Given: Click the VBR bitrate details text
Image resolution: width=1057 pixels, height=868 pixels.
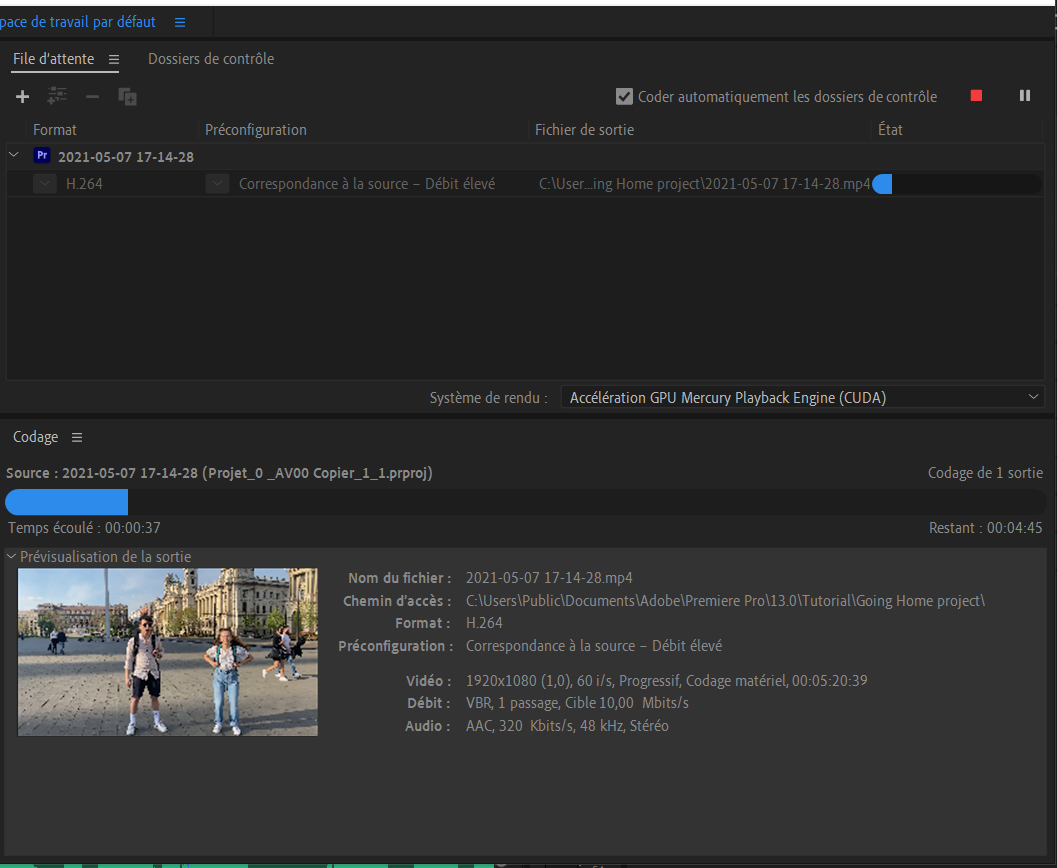Looking at the screenshot, I should (577, 703).
